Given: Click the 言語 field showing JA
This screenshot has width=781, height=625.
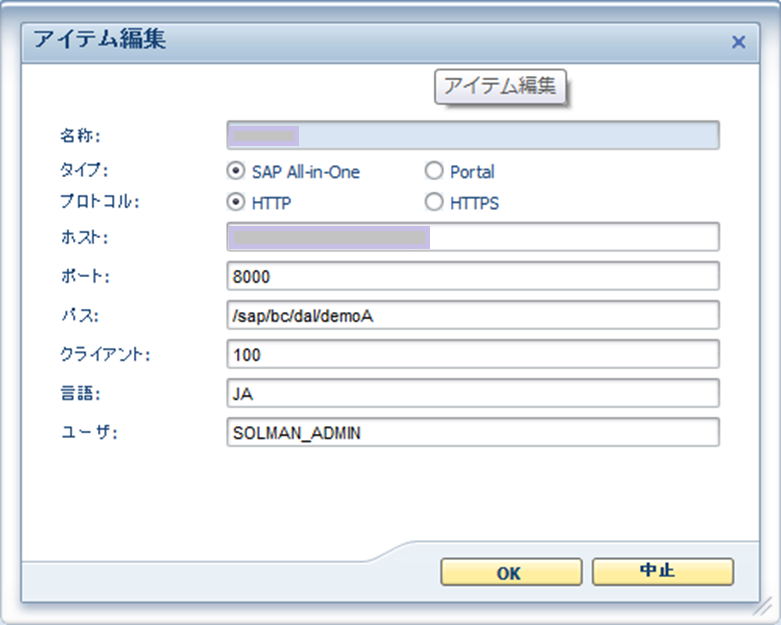Looking at the screenshot, I should pos(473,393).
